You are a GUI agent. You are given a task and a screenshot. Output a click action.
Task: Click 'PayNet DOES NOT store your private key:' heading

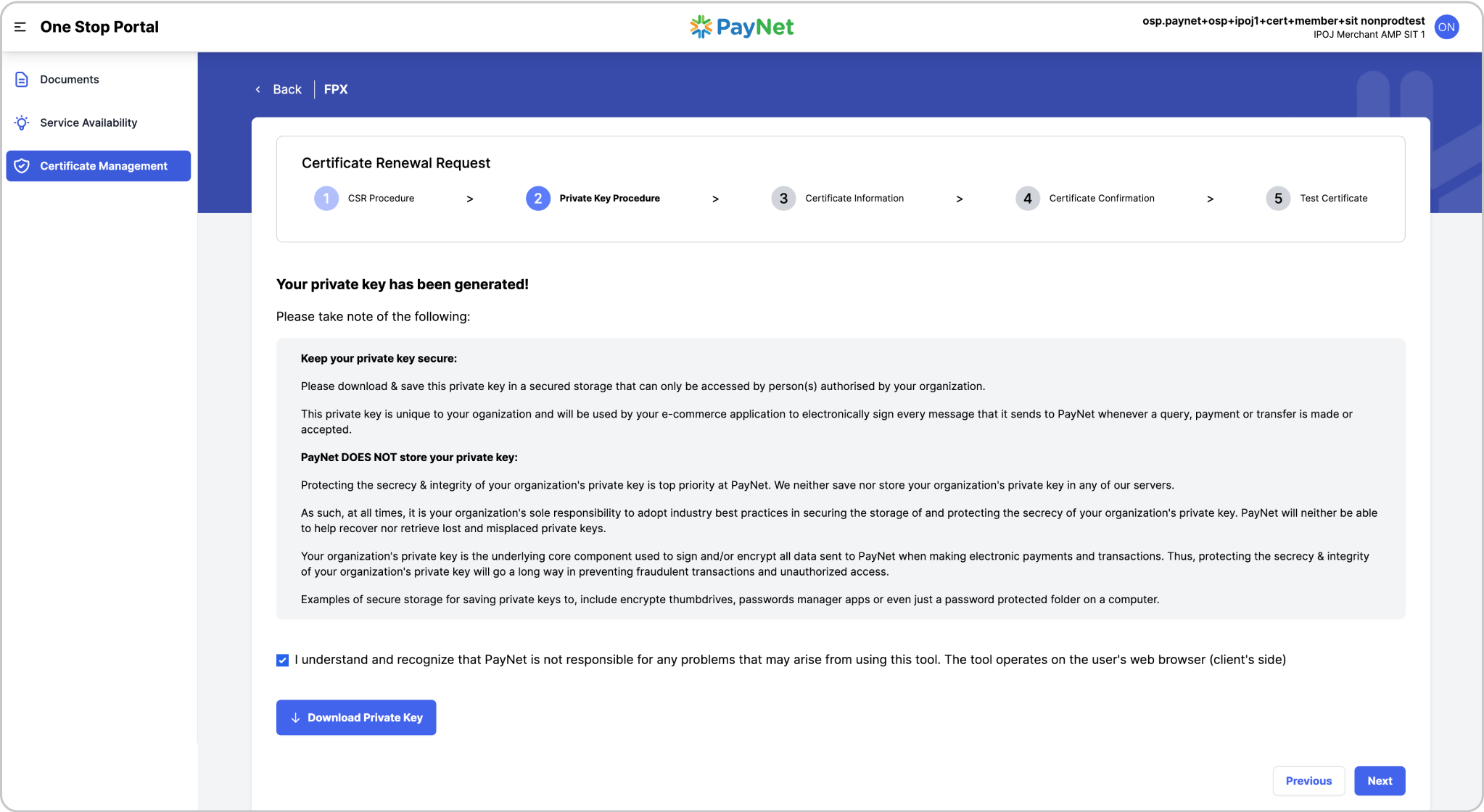coord(409,457)
